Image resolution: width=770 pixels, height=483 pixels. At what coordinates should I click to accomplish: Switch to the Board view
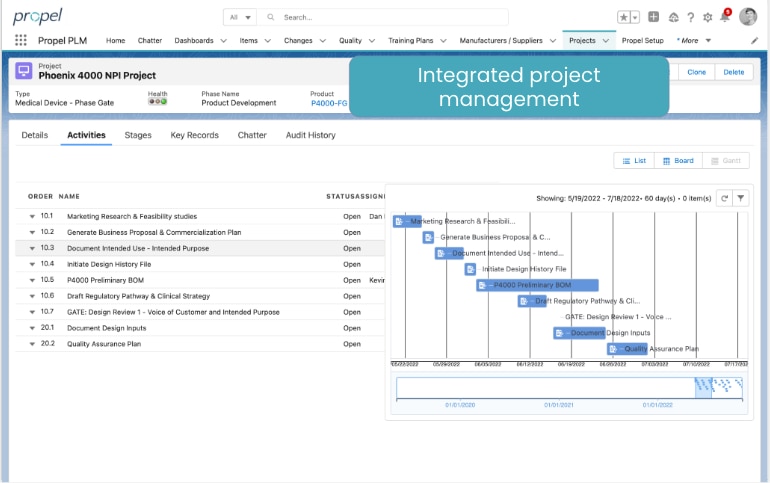(x=678, y=160)
